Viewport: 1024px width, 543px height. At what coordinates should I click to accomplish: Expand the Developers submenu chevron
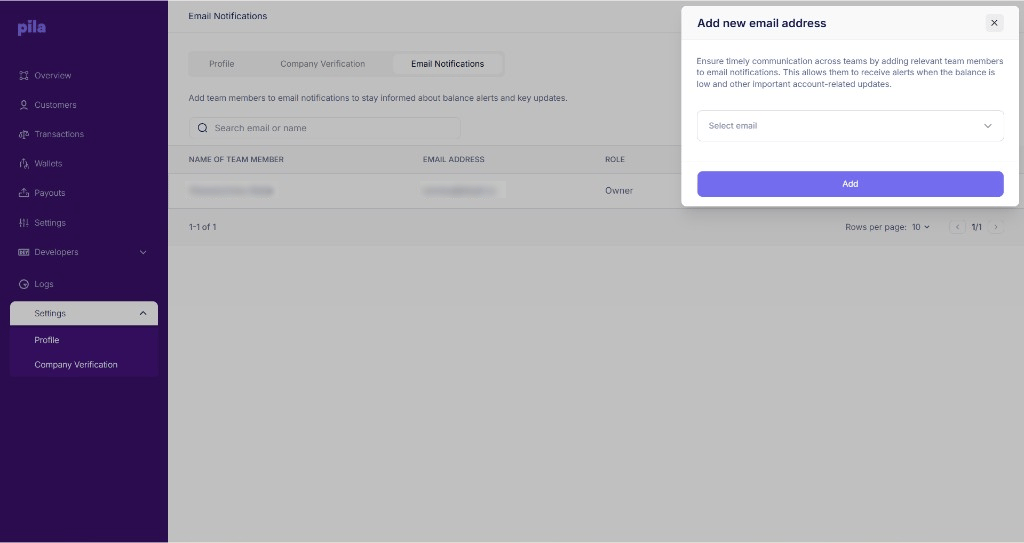tap(143, 252)
